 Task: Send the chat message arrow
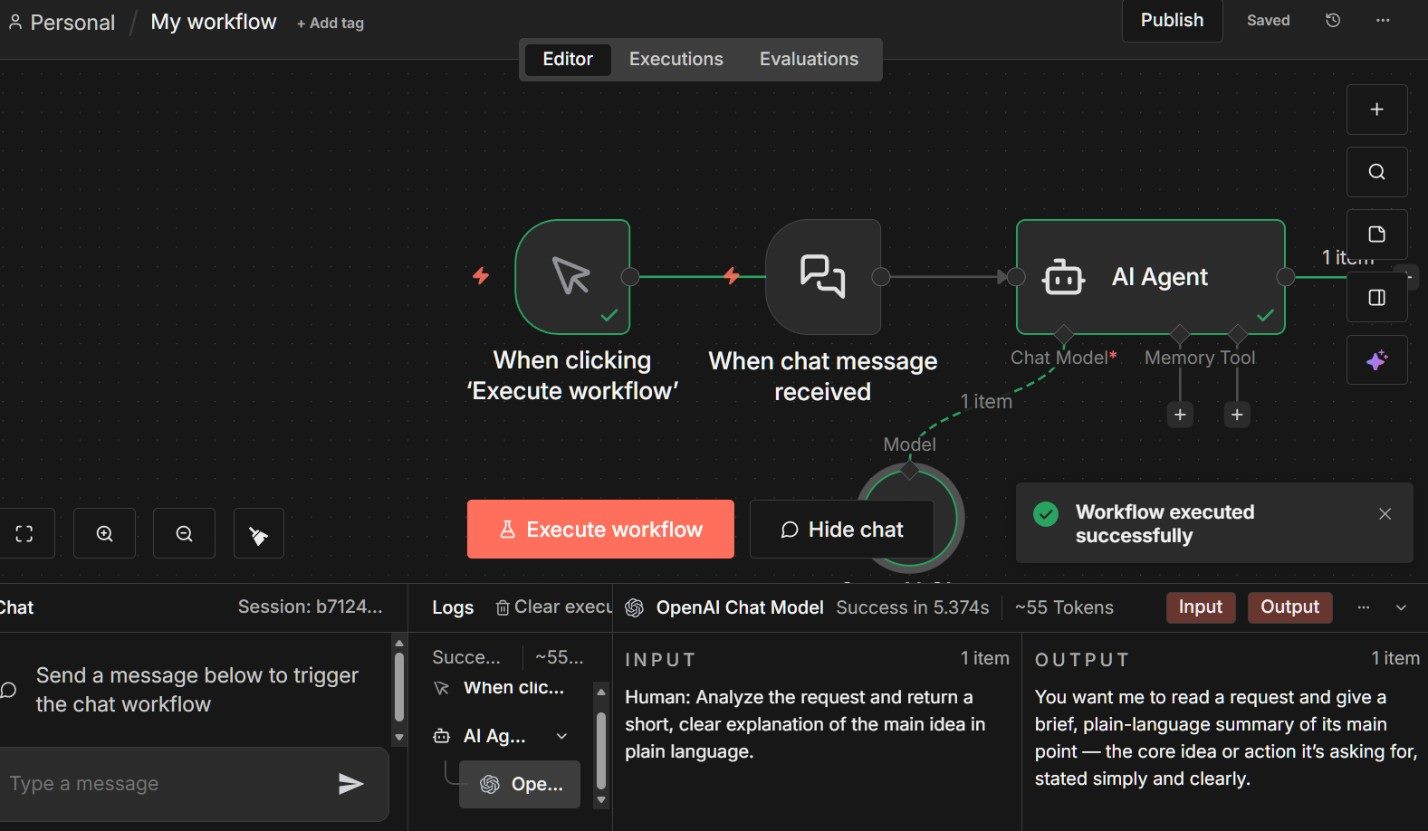click(350, 784)
